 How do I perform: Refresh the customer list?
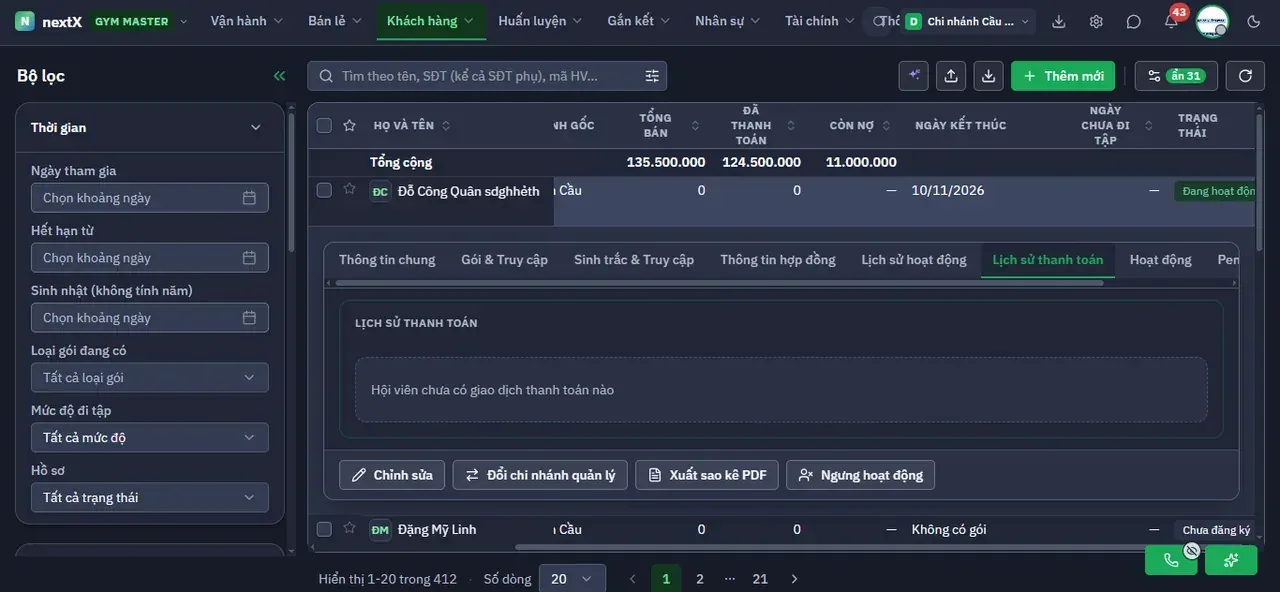pyautogui.click(x=1245, y=76)
